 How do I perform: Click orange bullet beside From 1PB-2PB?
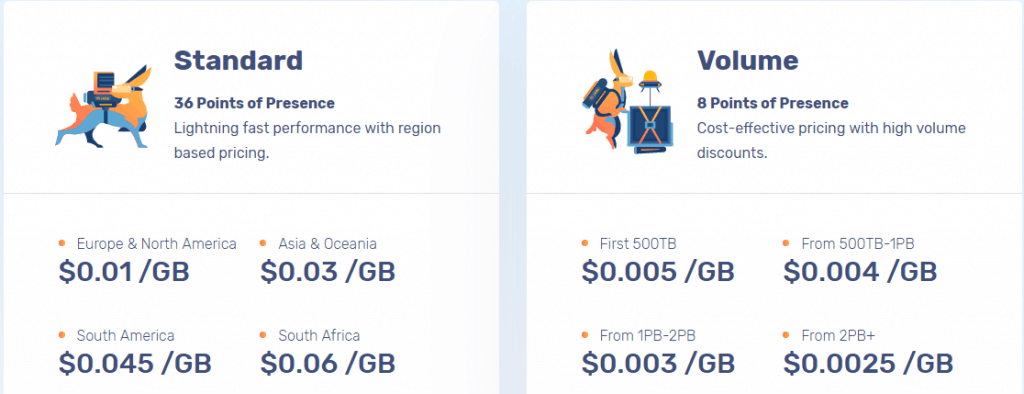[x=585, y=335]
